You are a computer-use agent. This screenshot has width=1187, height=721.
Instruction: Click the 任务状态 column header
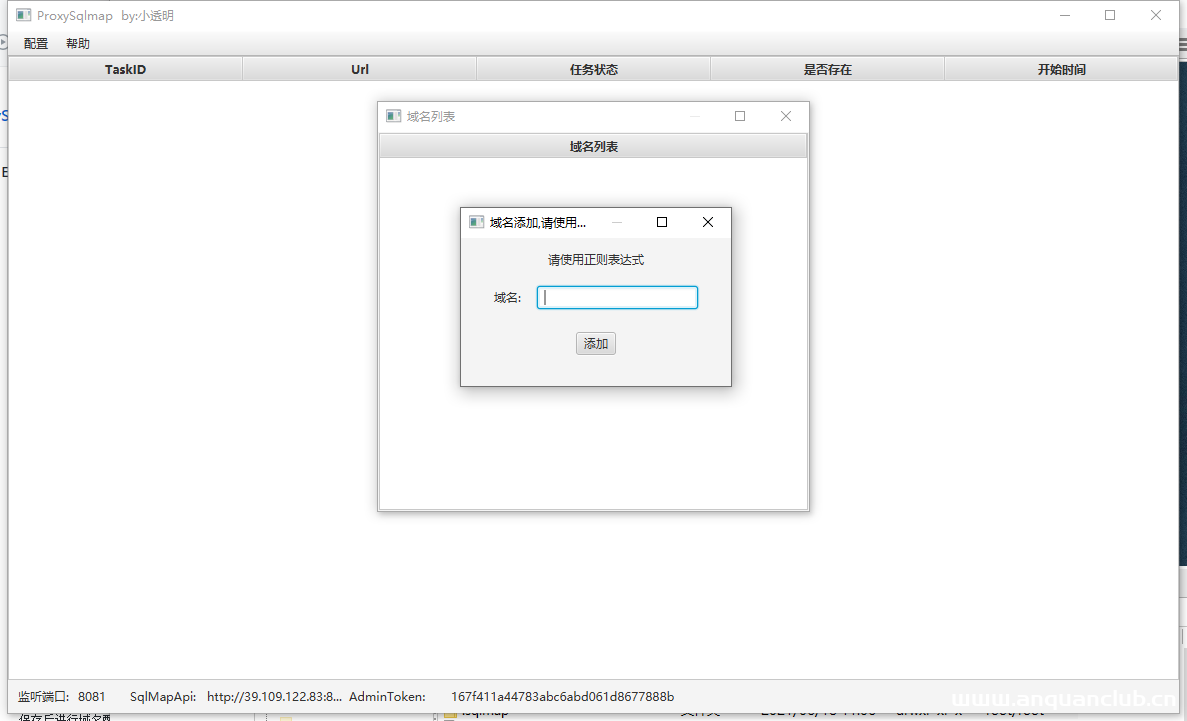593,69
